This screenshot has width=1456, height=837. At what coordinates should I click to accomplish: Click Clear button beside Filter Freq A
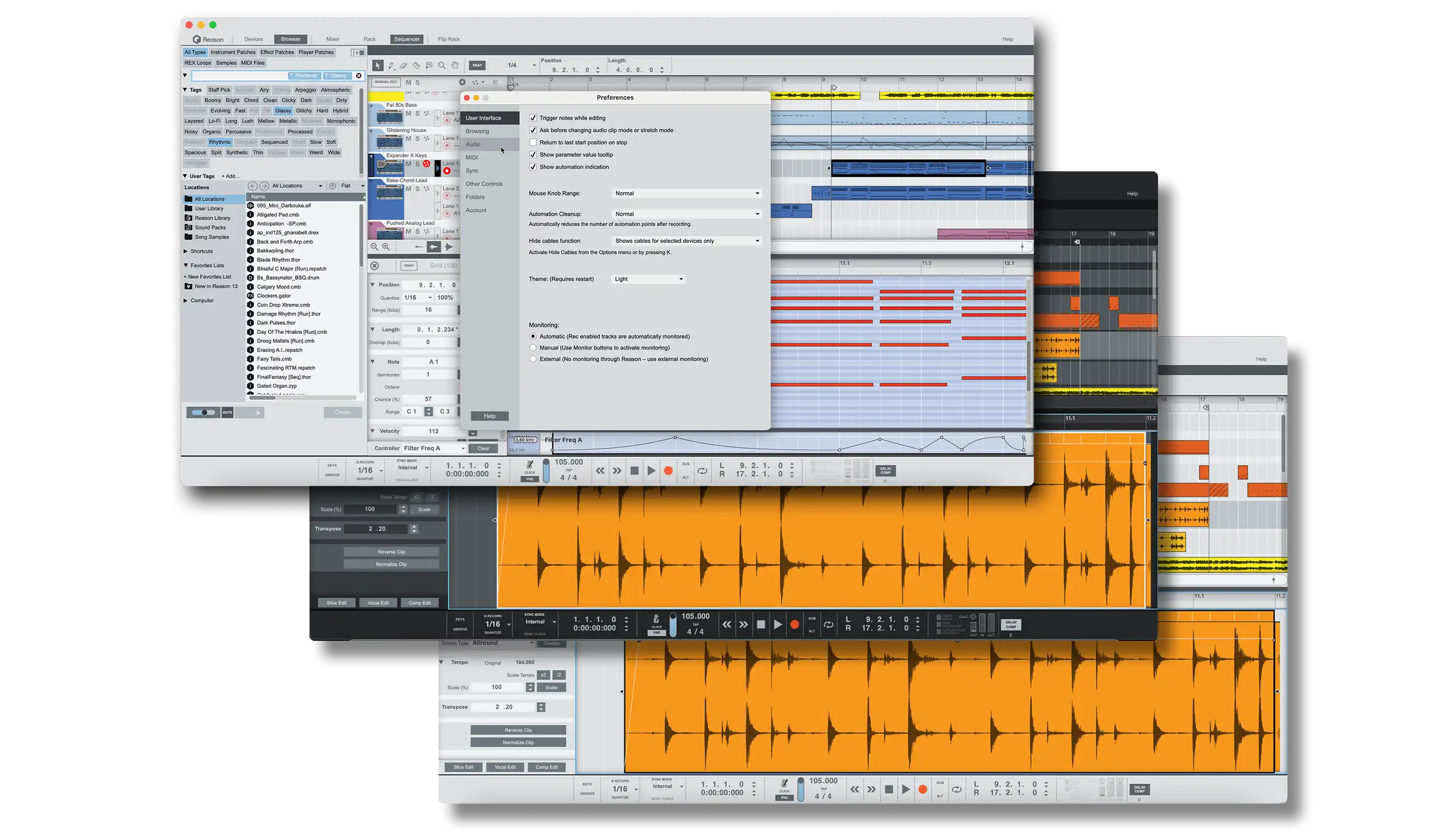[x=483, y=449]
